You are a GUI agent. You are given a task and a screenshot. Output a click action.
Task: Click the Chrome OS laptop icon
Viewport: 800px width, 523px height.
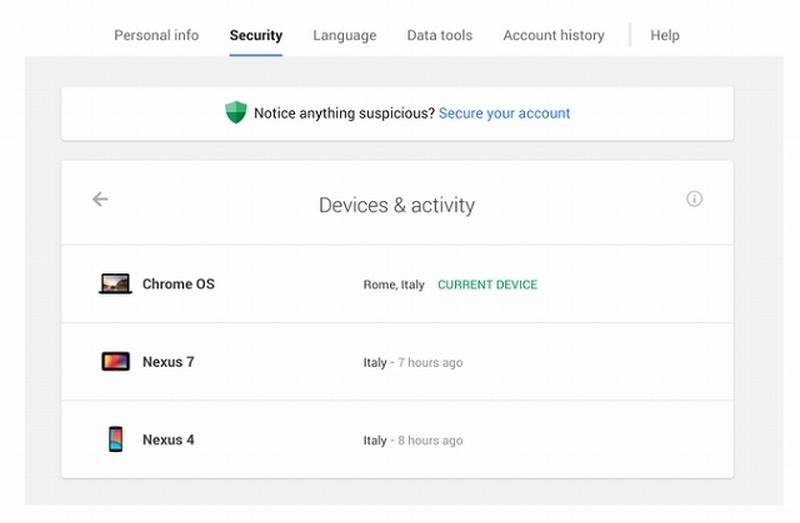(x=116, y=284)
